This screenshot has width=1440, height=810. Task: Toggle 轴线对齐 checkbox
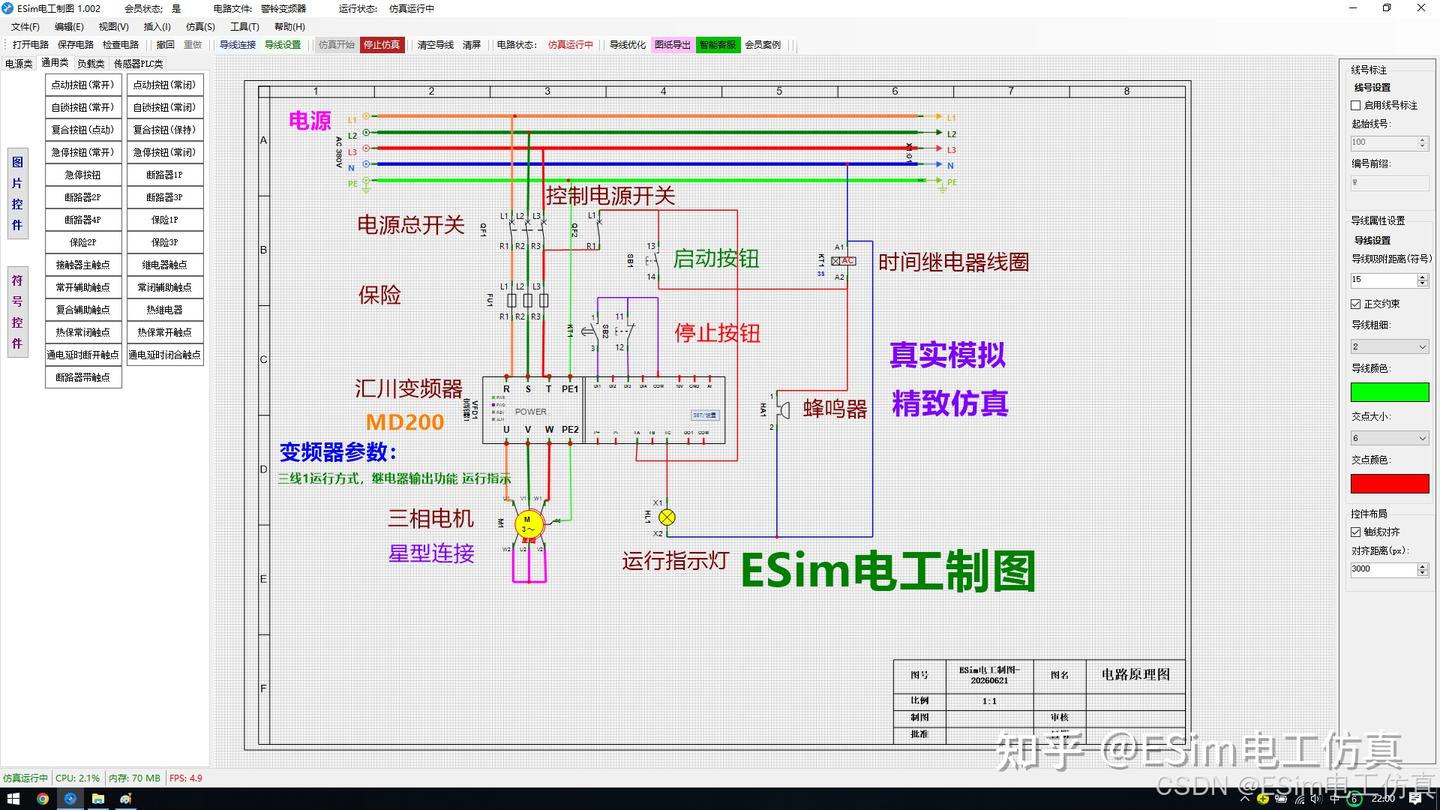tap(1356, 532)
